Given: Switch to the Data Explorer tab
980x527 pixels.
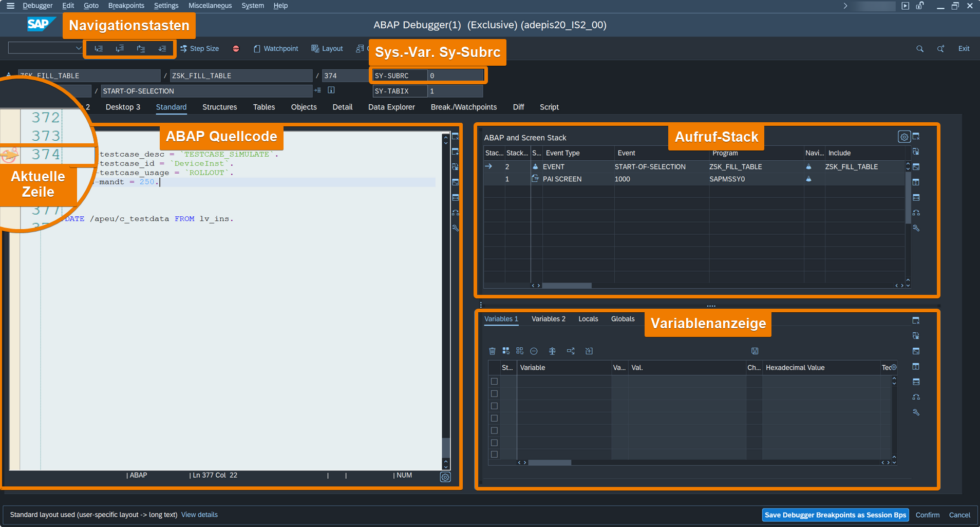Looking at the screenshot, I should (x=391, y=107).
